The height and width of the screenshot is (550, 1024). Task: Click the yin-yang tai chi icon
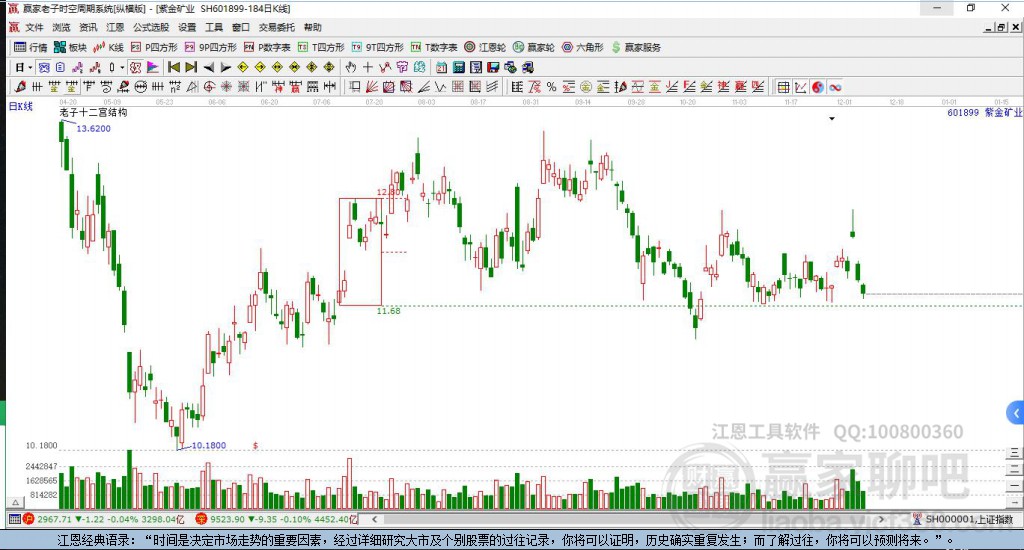(818, 87)
